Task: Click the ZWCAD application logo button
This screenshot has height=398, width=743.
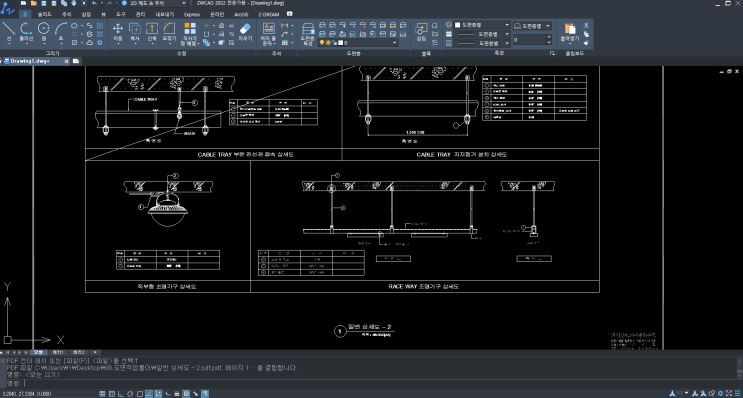Action: point(8,8)
